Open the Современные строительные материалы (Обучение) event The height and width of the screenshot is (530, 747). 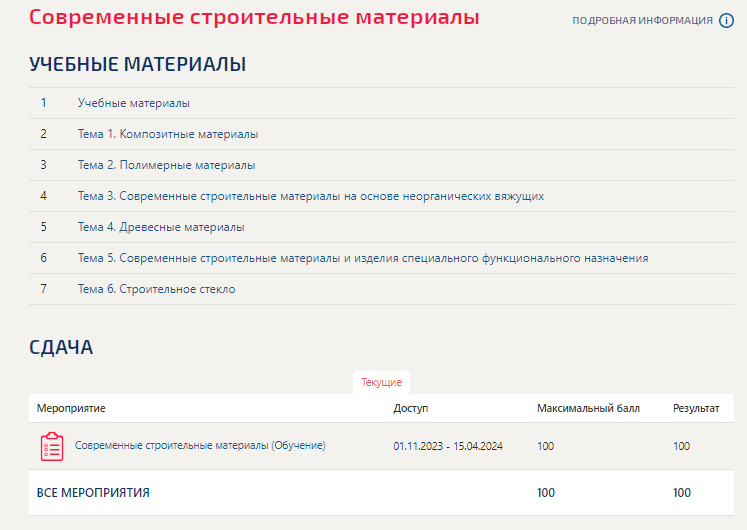pyautogui.click(x=200, y=445)
